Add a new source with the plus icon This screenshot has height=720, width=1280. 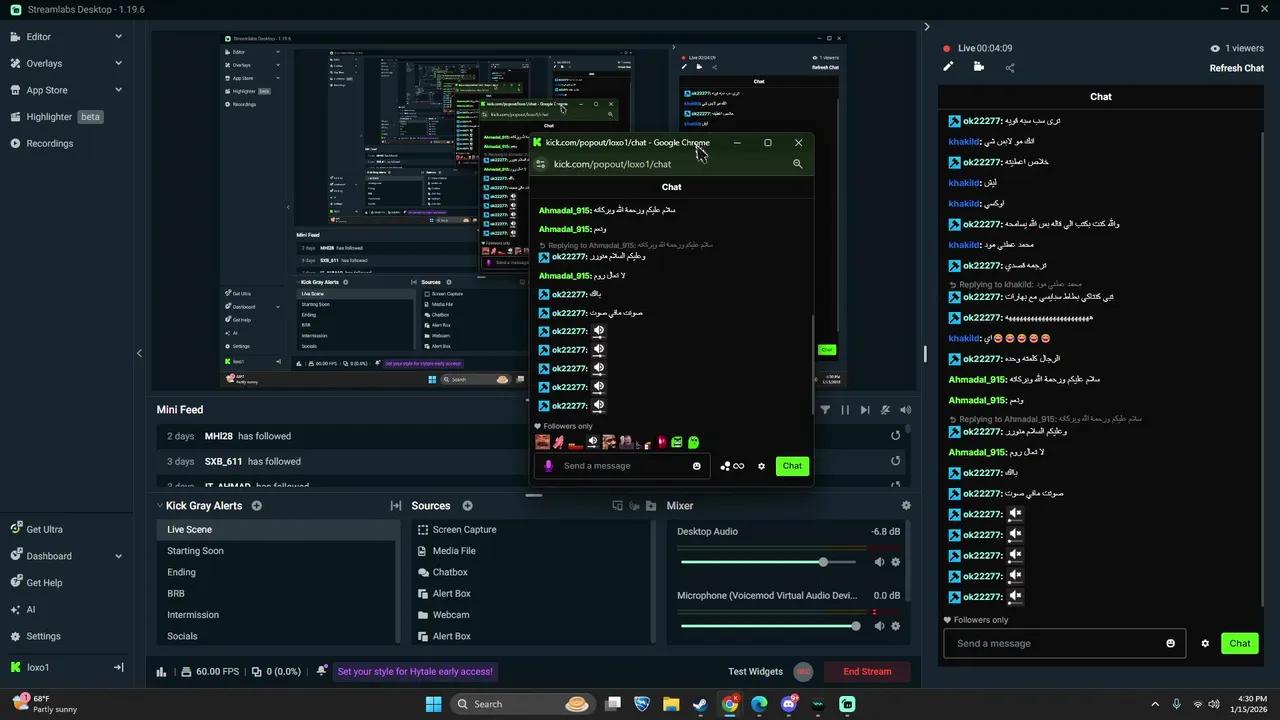point(467,506)
